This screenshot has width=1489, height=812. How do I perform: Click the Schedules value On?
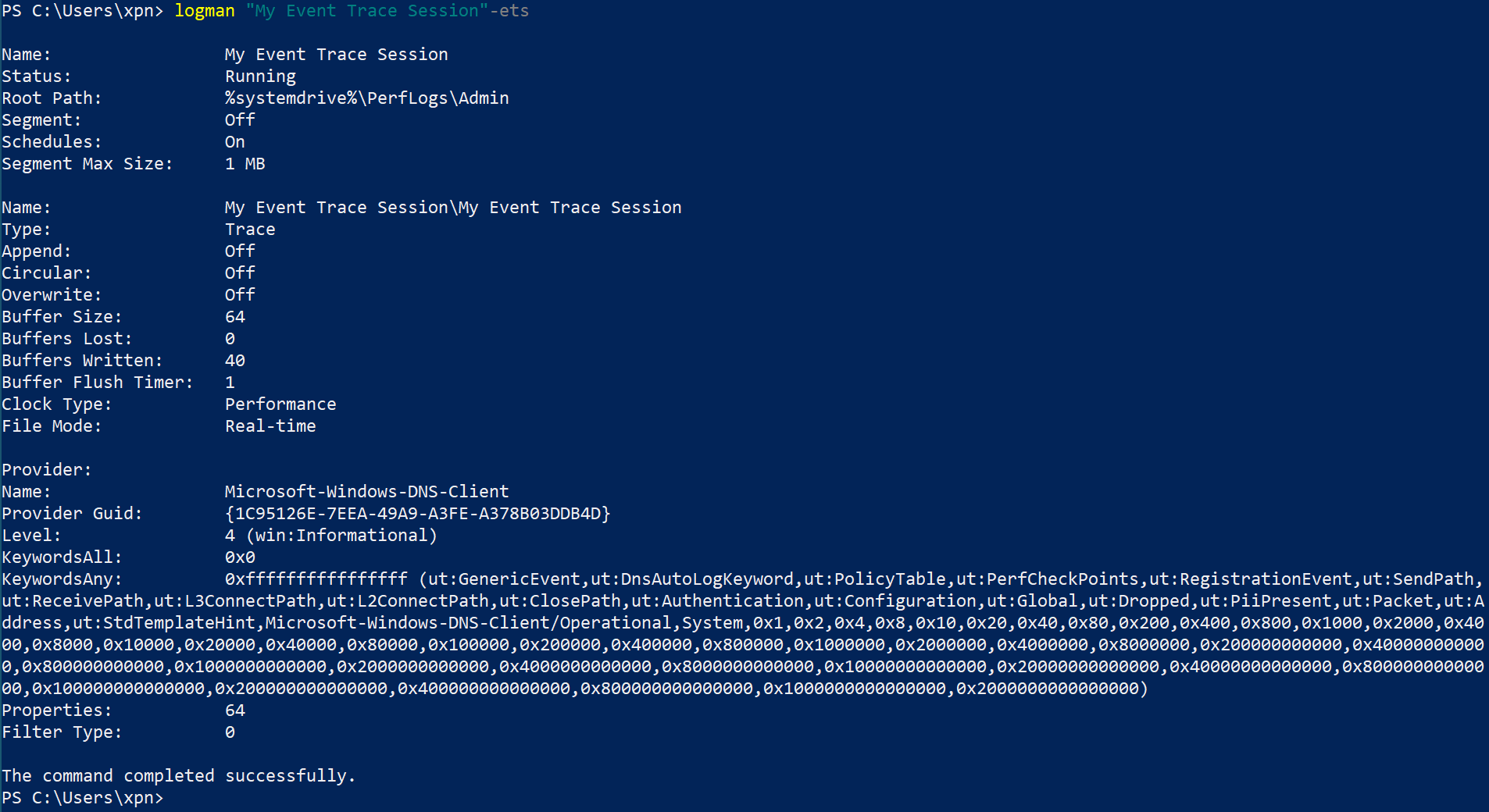[x=235, y=142]
